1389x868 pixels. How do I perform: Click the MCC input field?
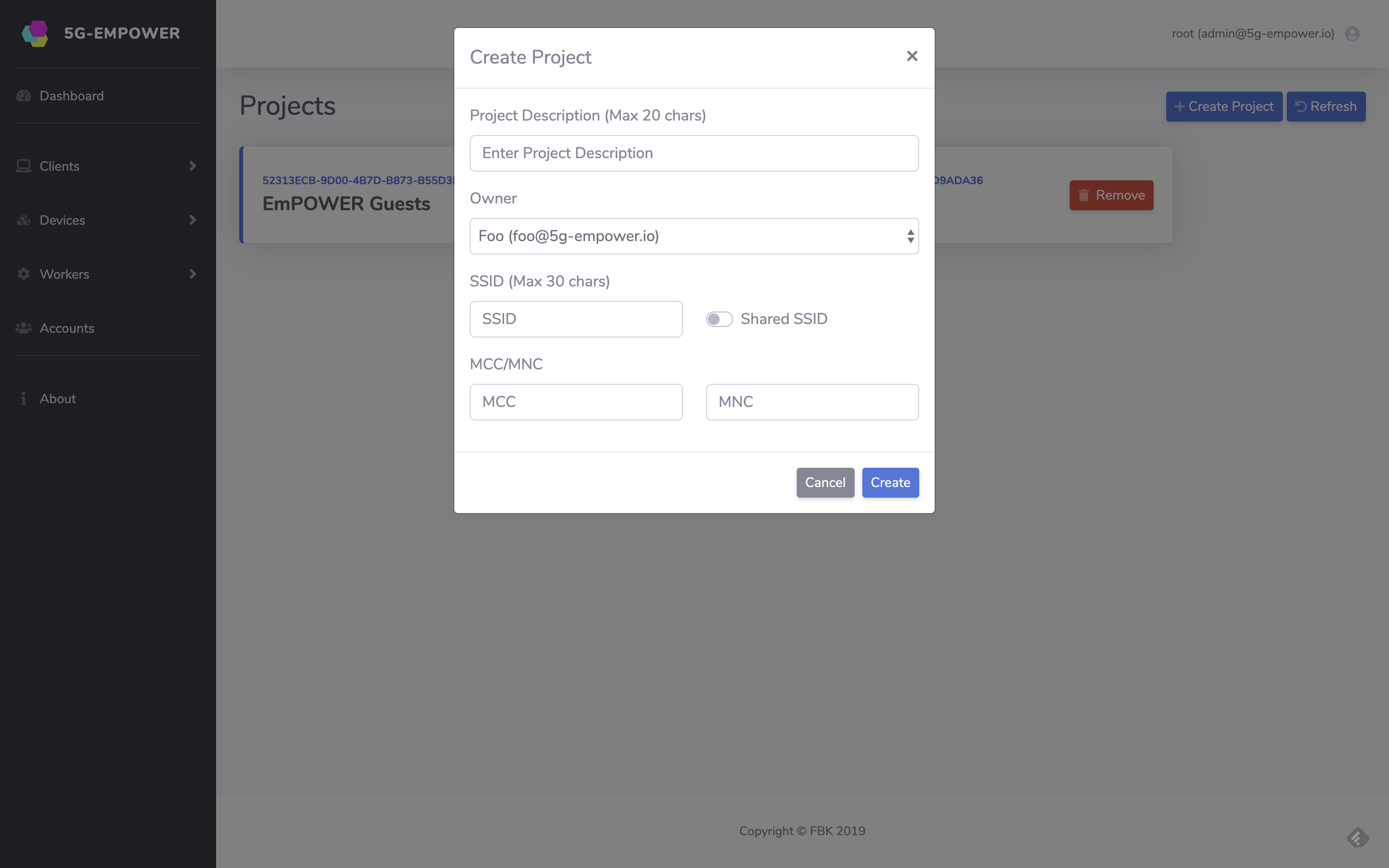[x=576, y=402]
